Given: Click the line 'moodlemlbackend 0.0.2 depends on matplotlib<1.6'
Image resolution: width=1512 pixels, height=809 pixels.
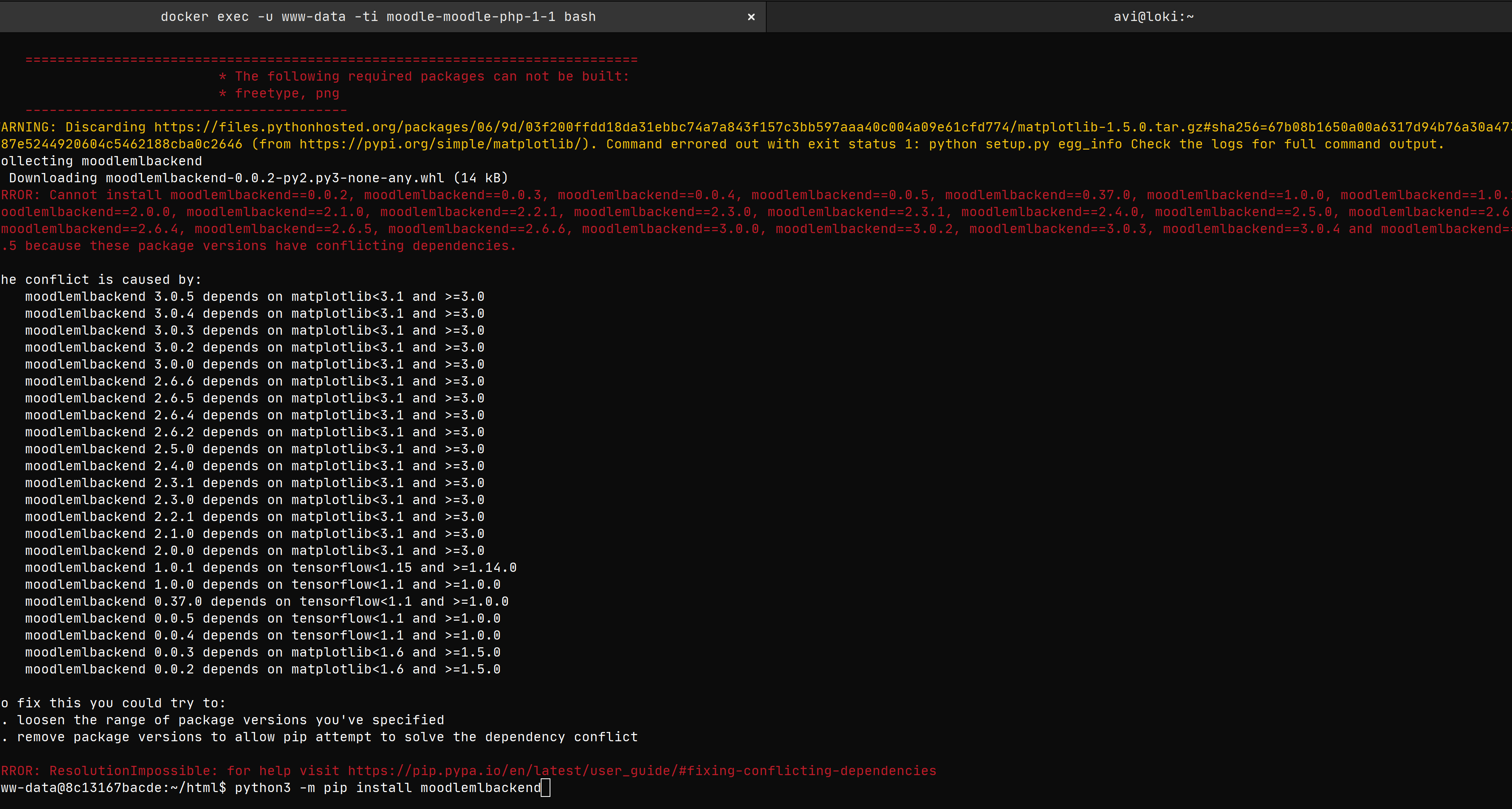Looking at the screenshot, I should [262, 670].
